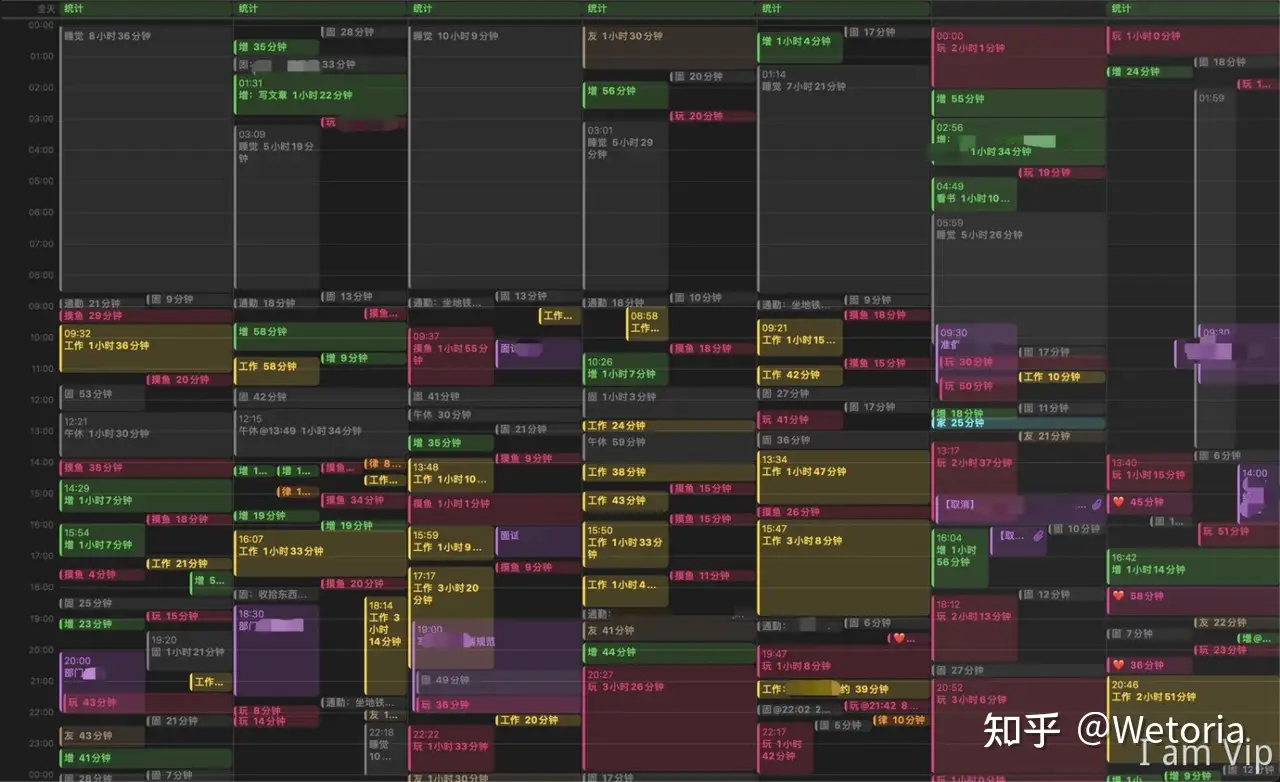This screenshot has height=782, width=1280.
Task: Click the orange 律 10分钟 entry
Action: tap(903, 720)
